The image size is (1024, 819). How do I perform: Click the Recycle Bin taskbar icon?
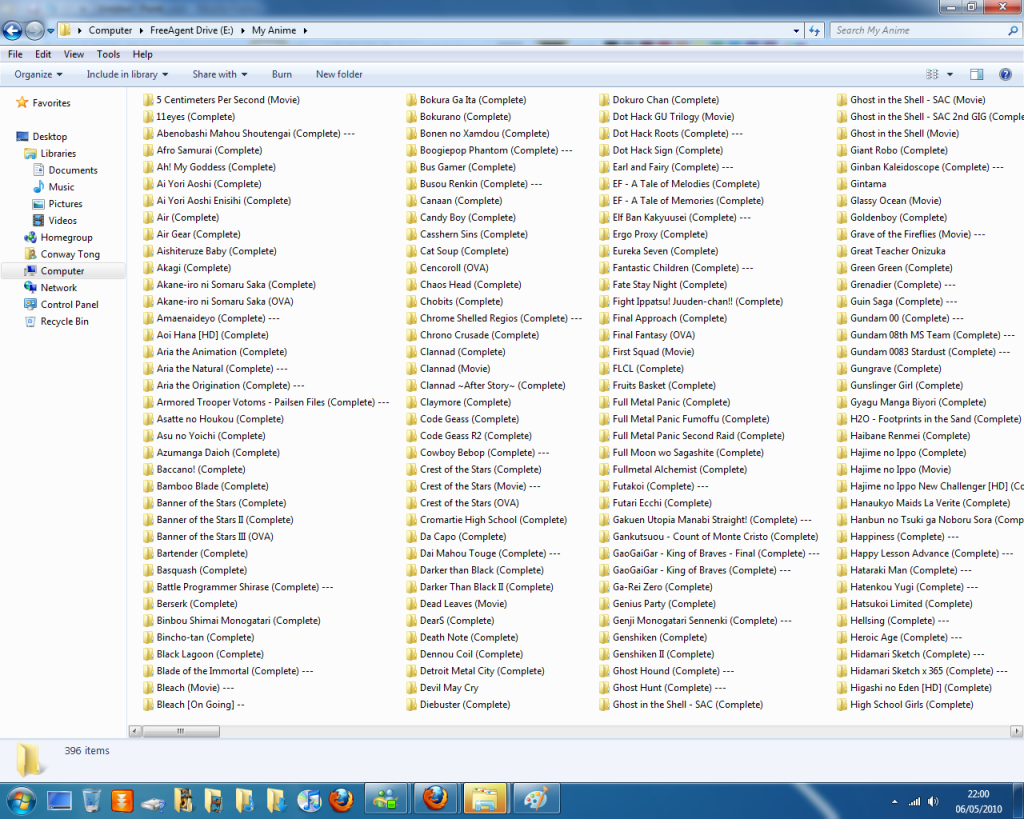(91, 800)
